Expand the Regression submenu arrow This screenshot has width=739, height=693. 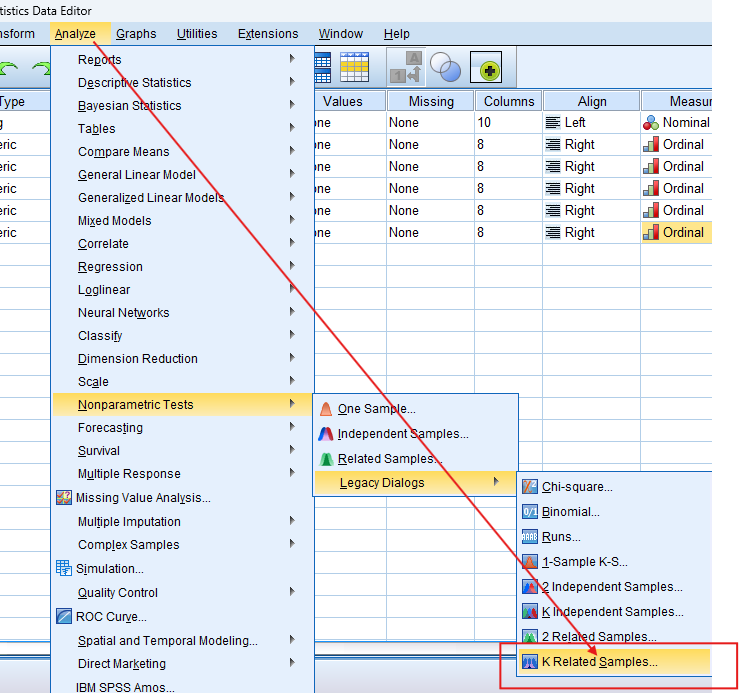coord(292,267)
